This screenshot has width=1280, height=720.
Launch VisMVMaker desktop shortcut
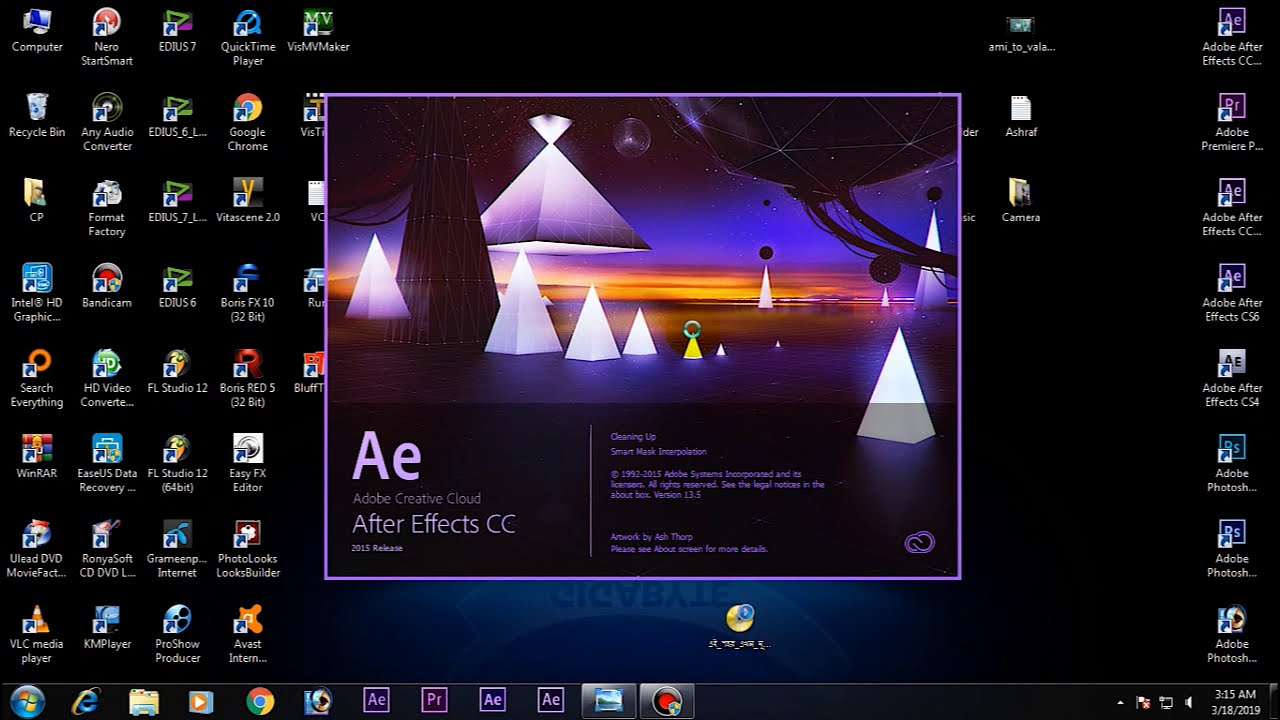click(x=318, y=30)
